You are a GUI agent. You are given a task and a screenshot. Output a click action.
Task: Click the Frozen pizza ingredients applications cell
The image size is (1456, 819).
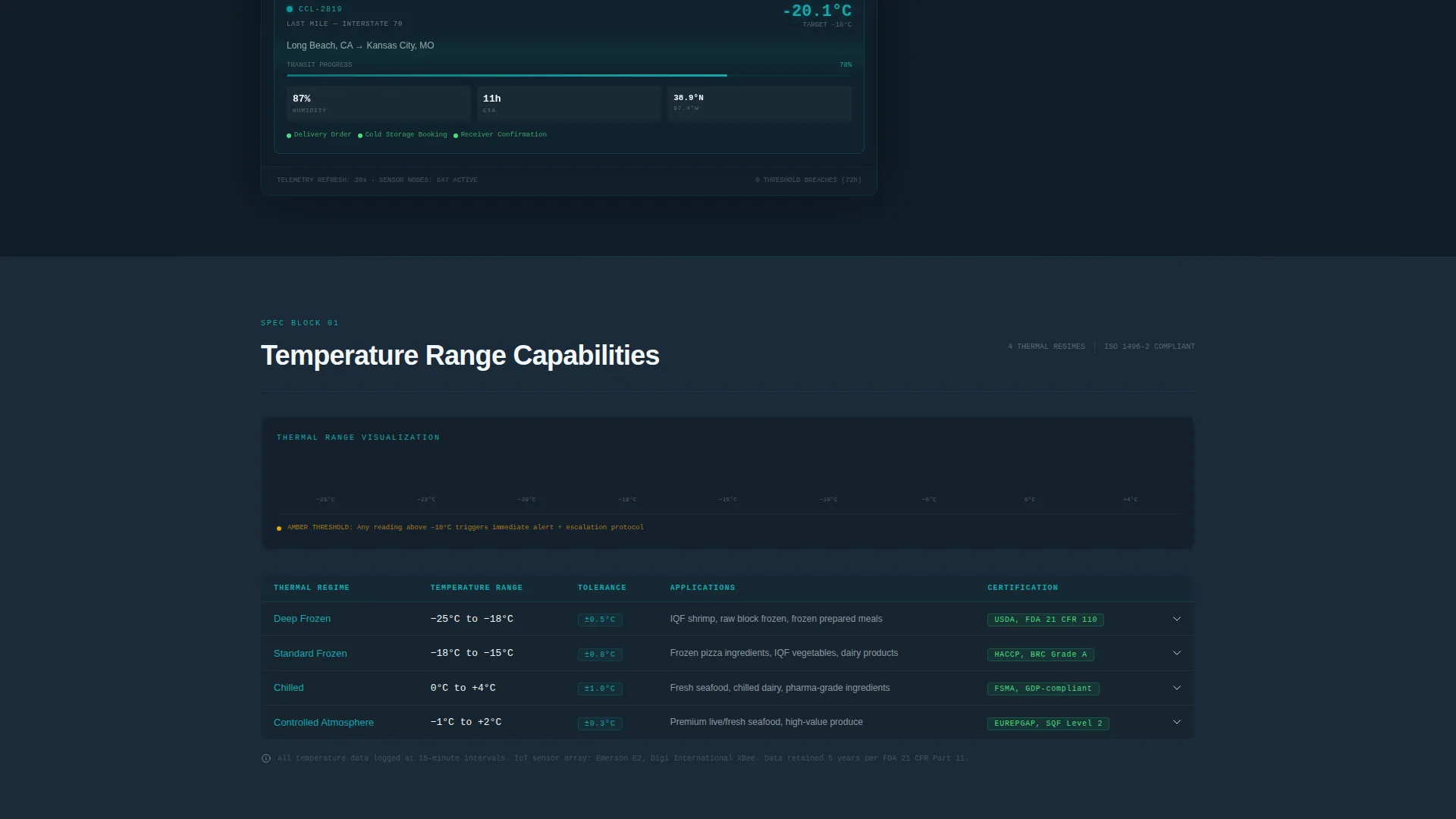(784, 653)
